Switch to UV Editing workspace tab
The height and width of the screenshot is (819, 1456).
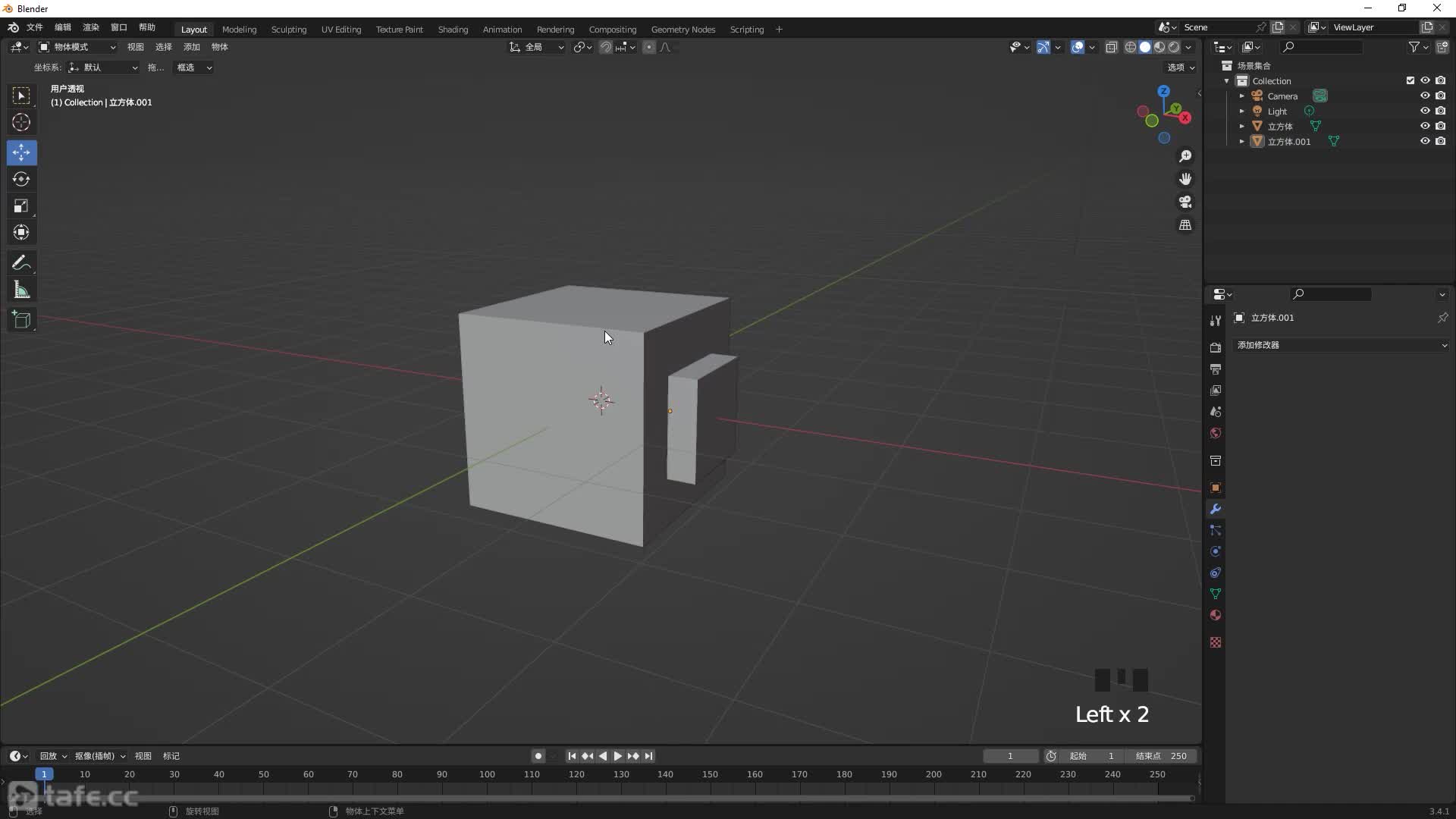click(341, 30)
